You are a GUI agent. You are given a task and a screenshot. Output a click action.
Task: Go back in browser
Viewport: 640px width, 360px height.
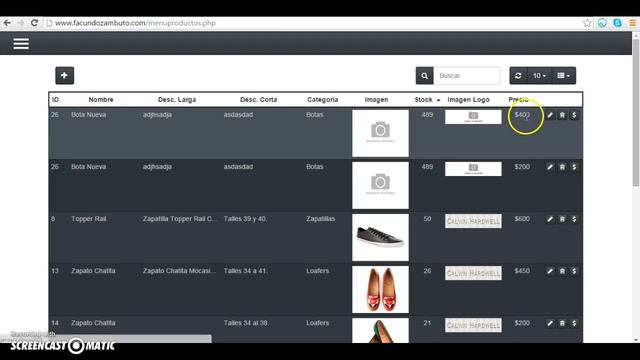[7, 23]
